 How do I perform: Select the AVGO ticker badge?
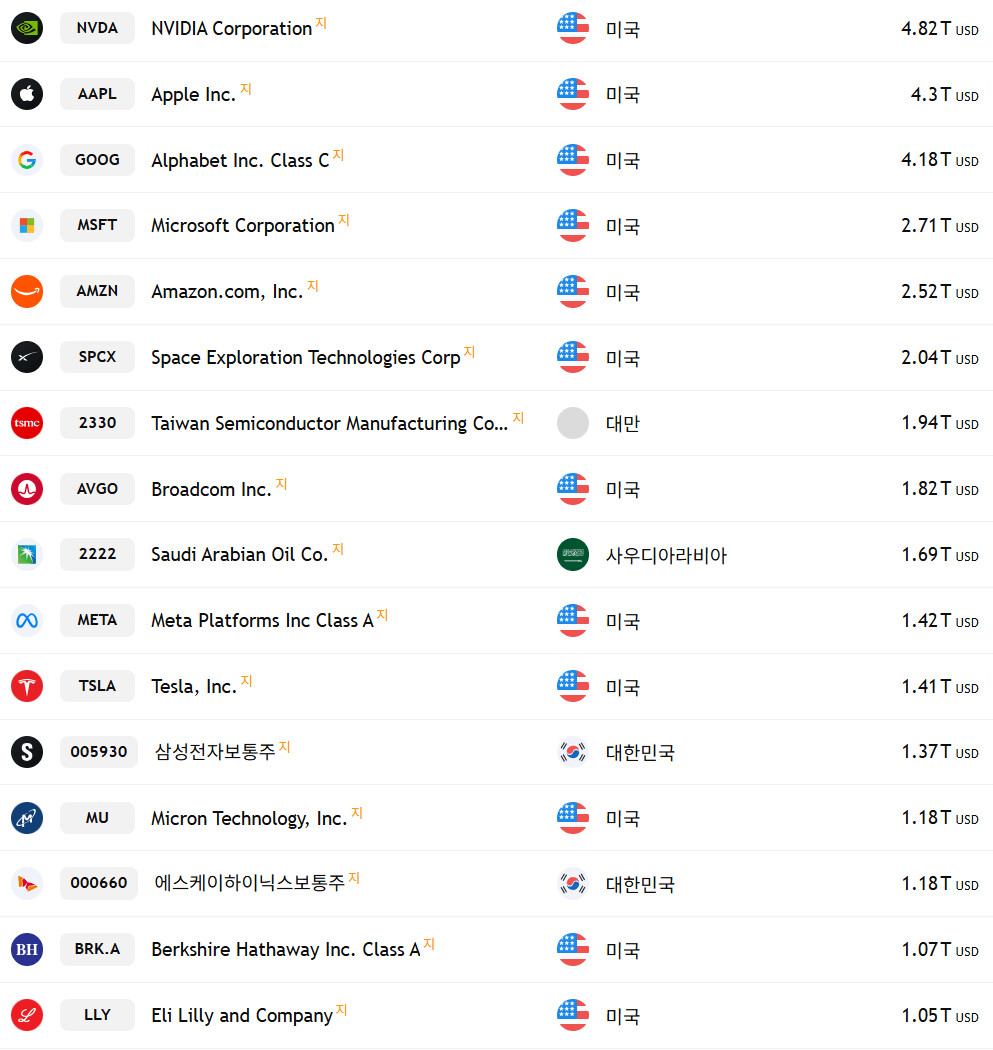pos(97,489)
